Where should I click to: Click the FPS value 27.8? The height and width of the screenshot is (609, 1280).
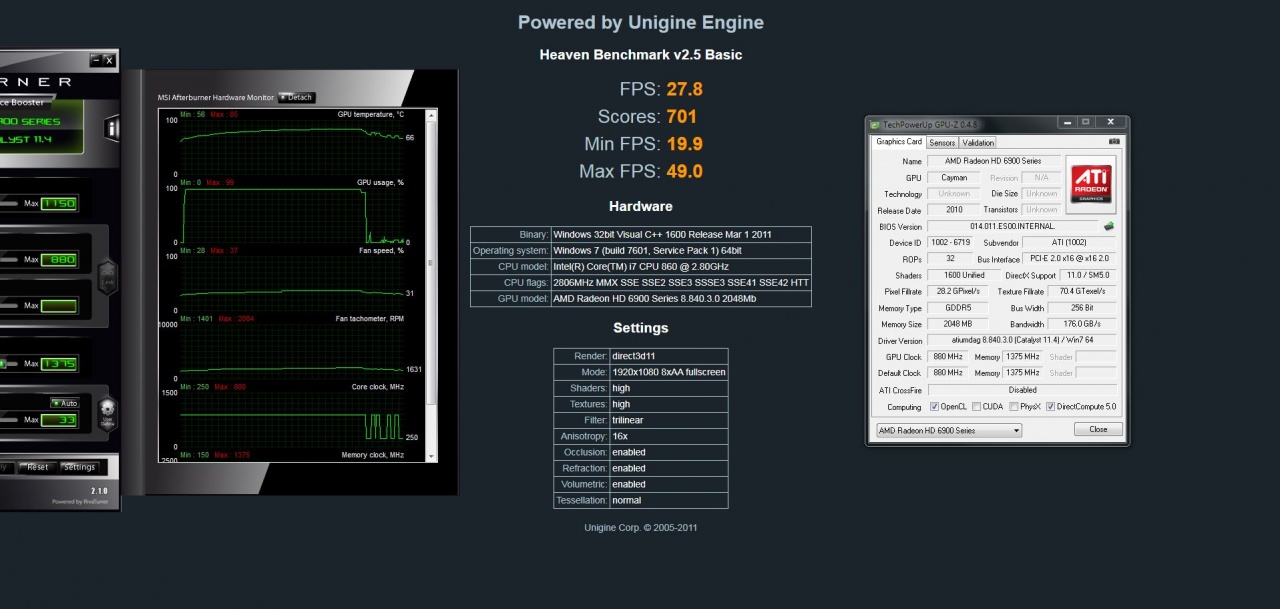pyautogui.click(x=685, y=88)
